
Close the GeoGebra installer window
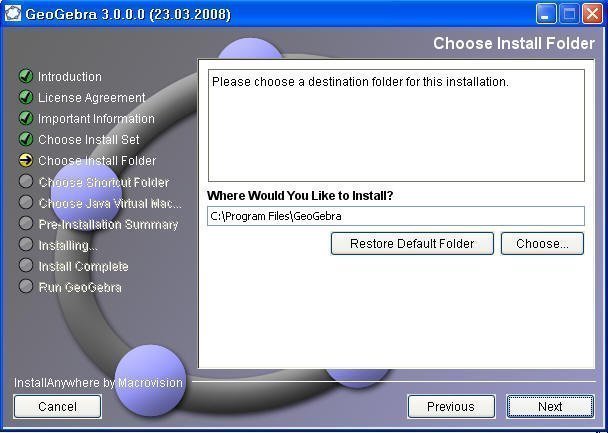coord(592,14)
